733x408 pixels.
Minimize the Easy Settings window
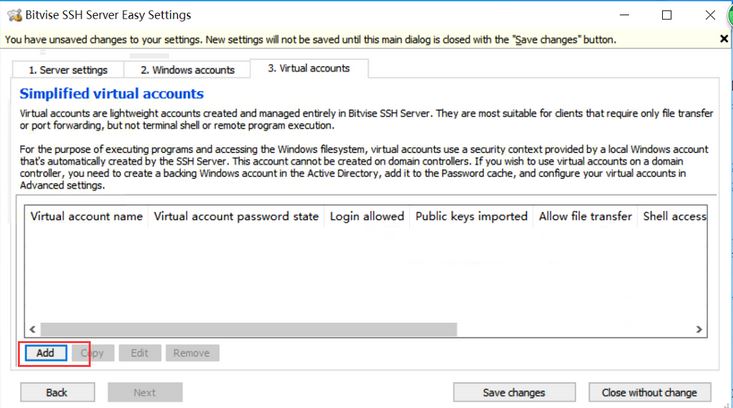(624, 15)
